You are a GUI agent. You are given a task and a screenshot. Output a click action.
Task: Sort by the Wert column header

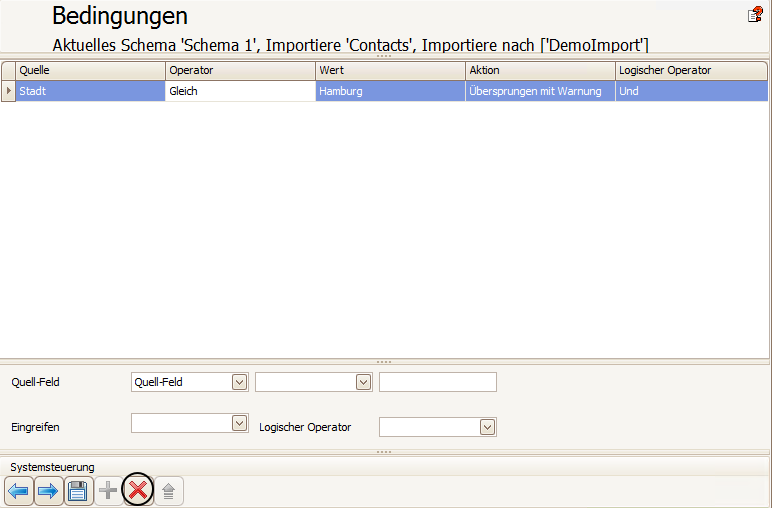[x=390, y=70]
